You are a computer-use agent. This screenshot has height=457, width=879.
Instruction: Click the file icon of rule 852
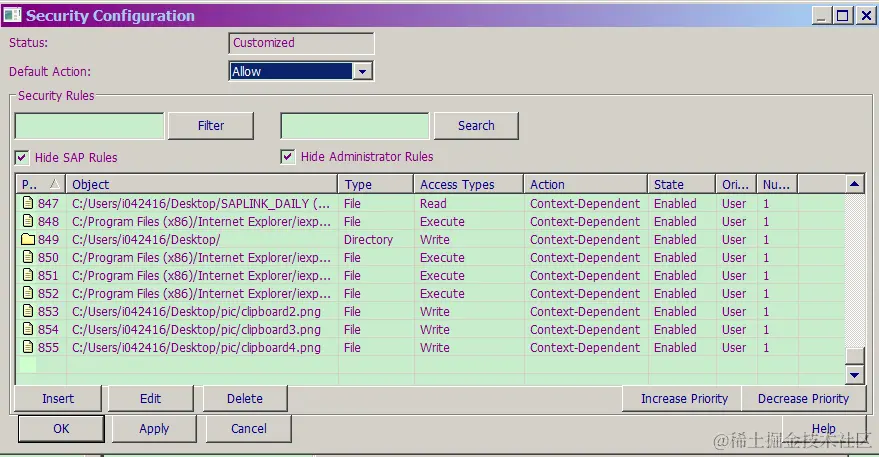pyautogui.click(x=27, y=293)
